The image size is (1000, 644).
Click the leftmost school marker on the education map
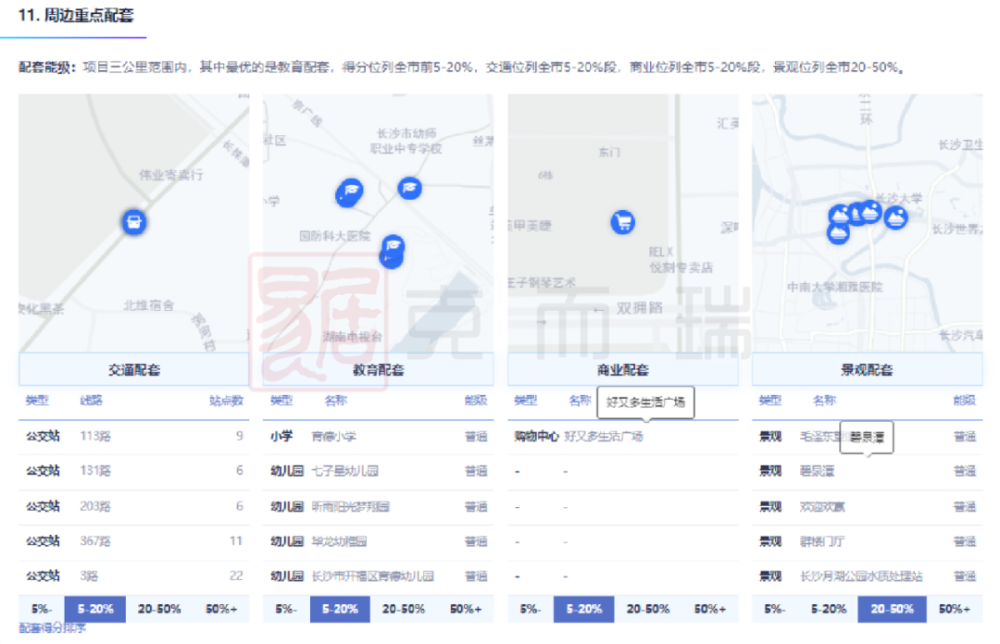pyautogui.click(x=349, y=193)
